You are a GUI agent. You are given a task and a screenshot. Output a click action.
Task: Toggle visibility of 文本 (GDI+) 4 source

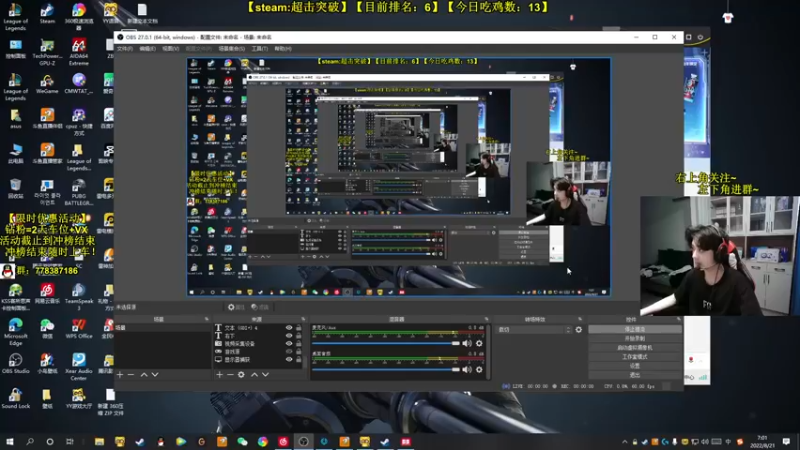[x=289, y=328]
